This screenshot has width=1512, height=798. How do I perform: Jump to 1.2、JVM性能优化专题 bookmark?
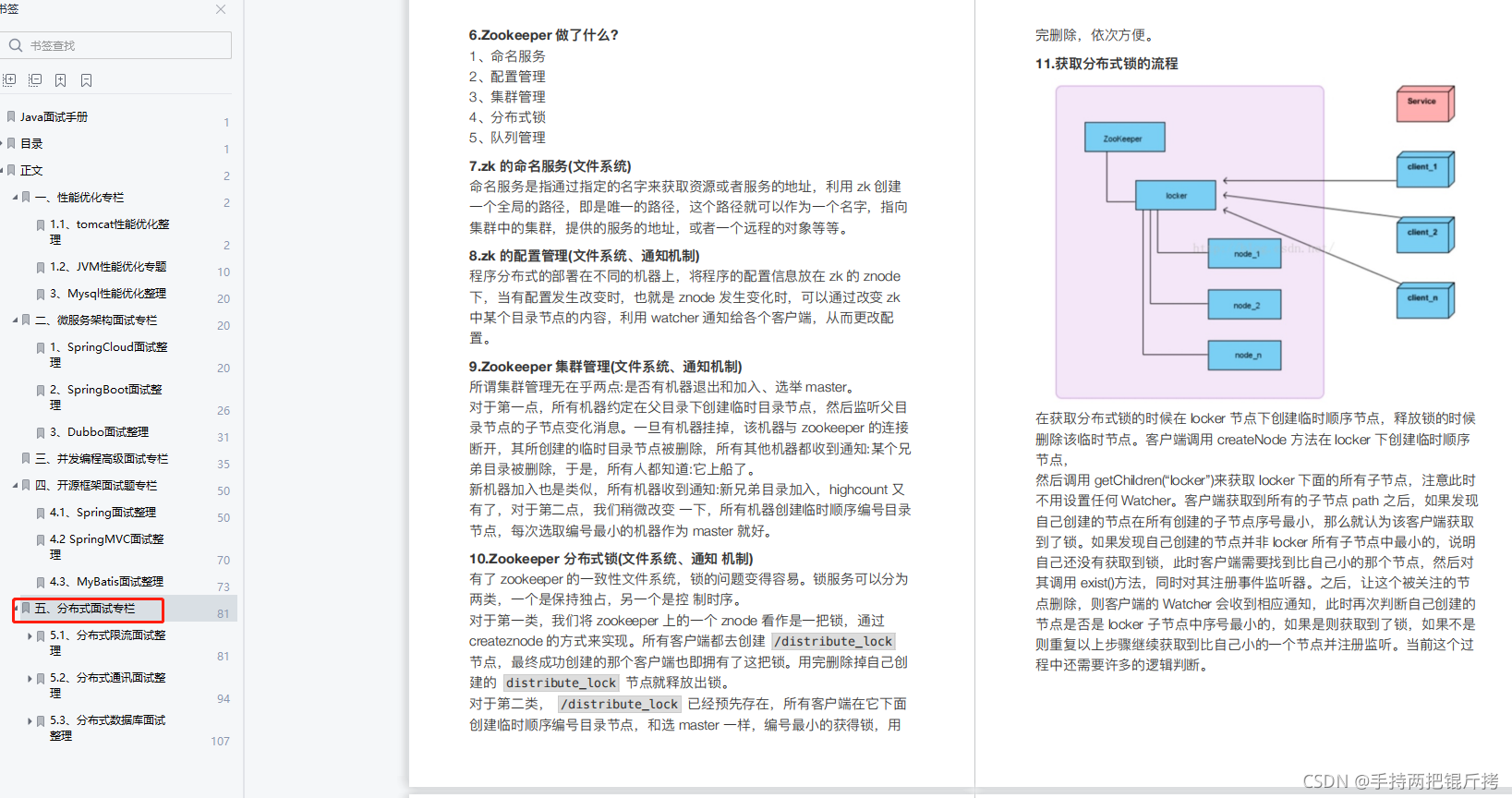108,267
